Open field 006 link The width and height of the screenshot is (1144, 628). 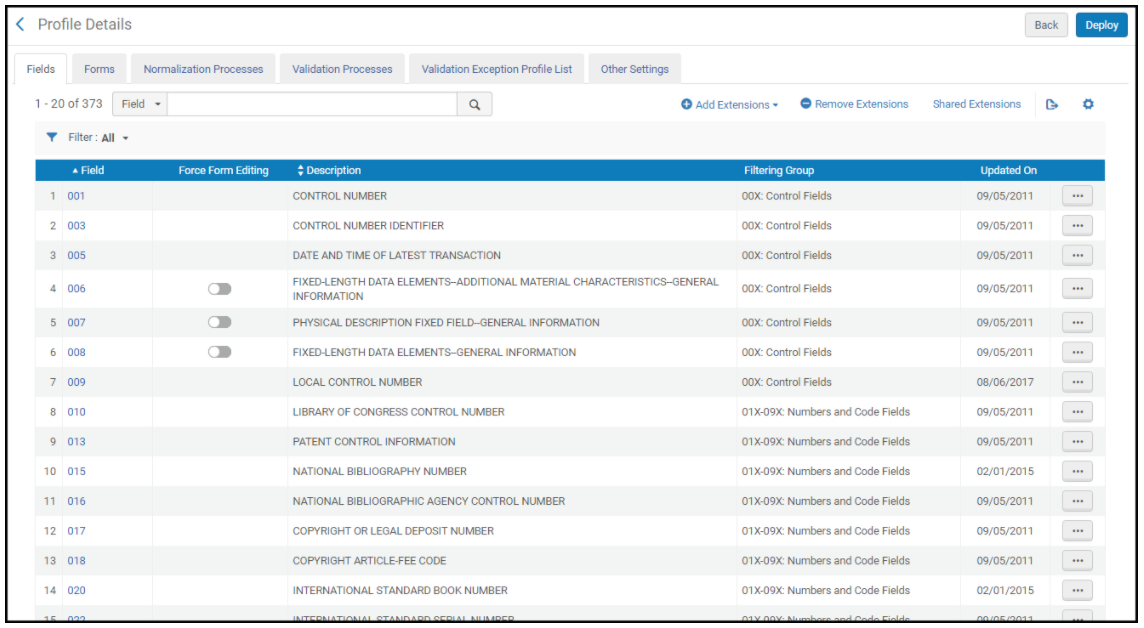pos(77,289)
